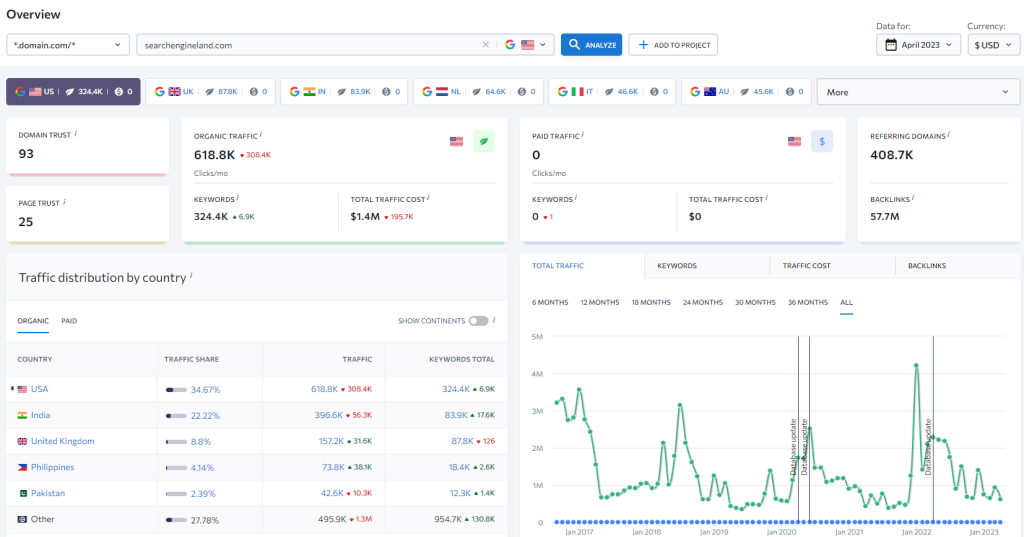Click the Domain Trust info icon
Viewport: 1024px width, 537px height.
[77, 134]
